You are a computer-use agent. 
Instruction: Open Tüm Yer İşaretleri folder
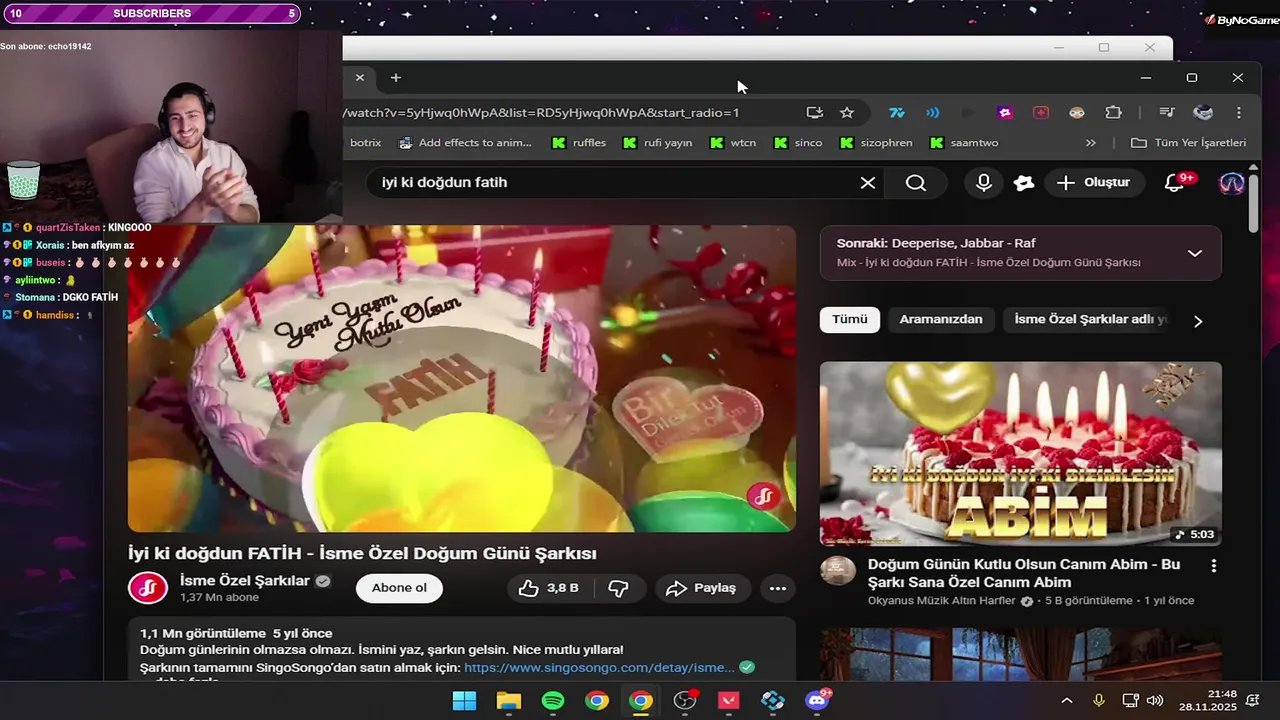tap(1188, 143)
